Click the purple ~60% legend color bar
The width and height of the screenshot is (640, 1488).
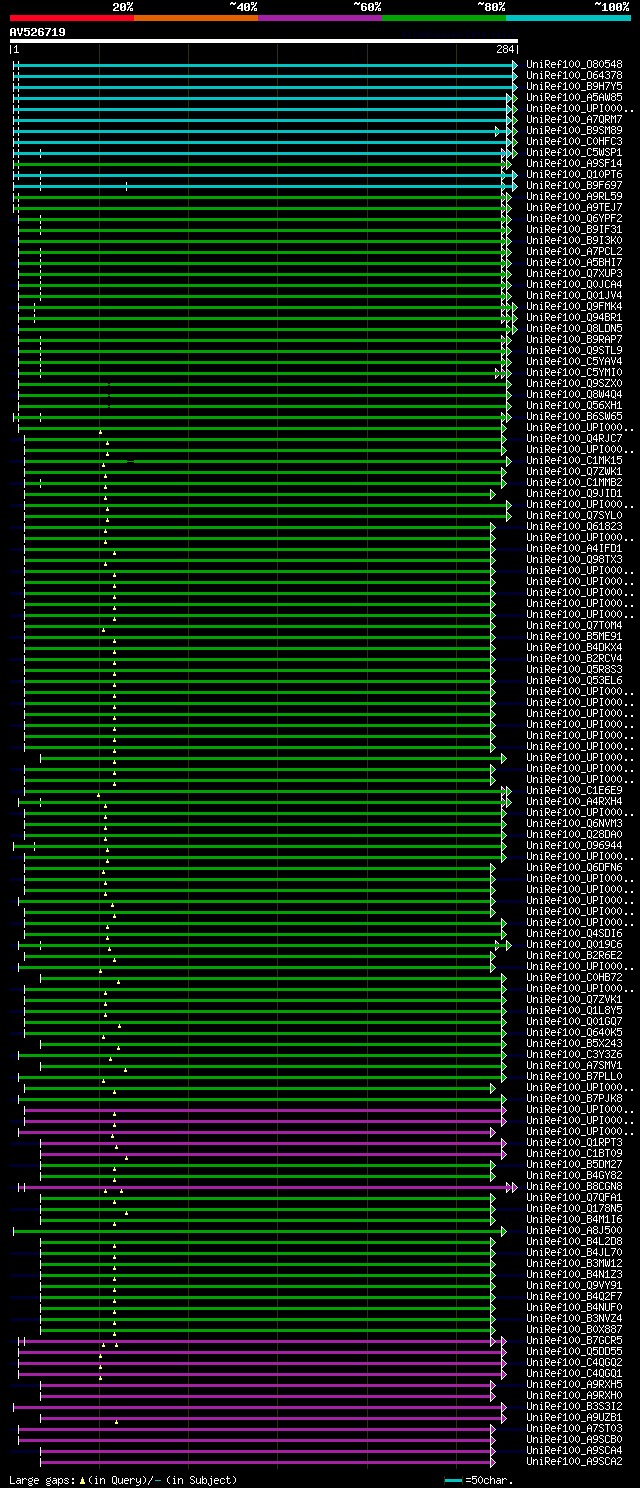(320, 18)
